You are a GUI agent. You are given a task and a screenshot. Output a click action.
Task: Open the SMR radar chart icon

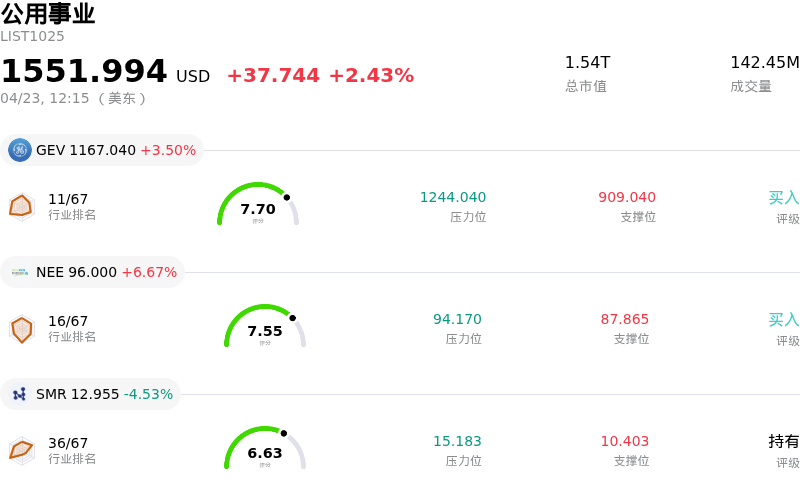pyautogui.click(x=21, y=450)
